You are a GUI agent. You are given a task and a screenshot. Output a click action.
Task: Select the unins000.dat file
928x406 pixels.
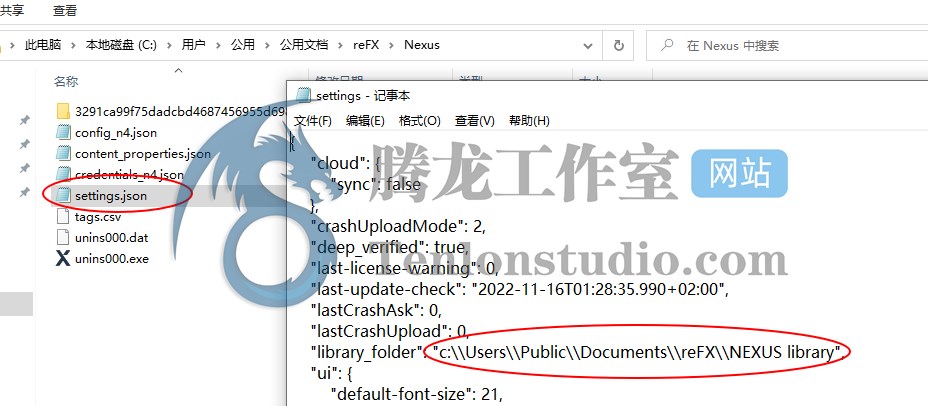pos(111,238)
